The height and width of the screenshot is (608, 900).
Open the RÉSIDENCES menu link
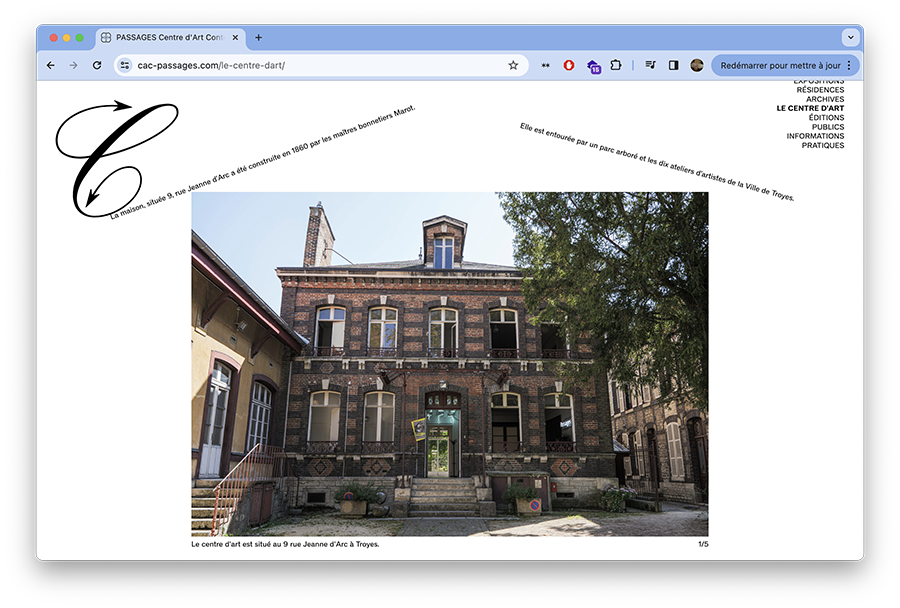coord(820,90)
